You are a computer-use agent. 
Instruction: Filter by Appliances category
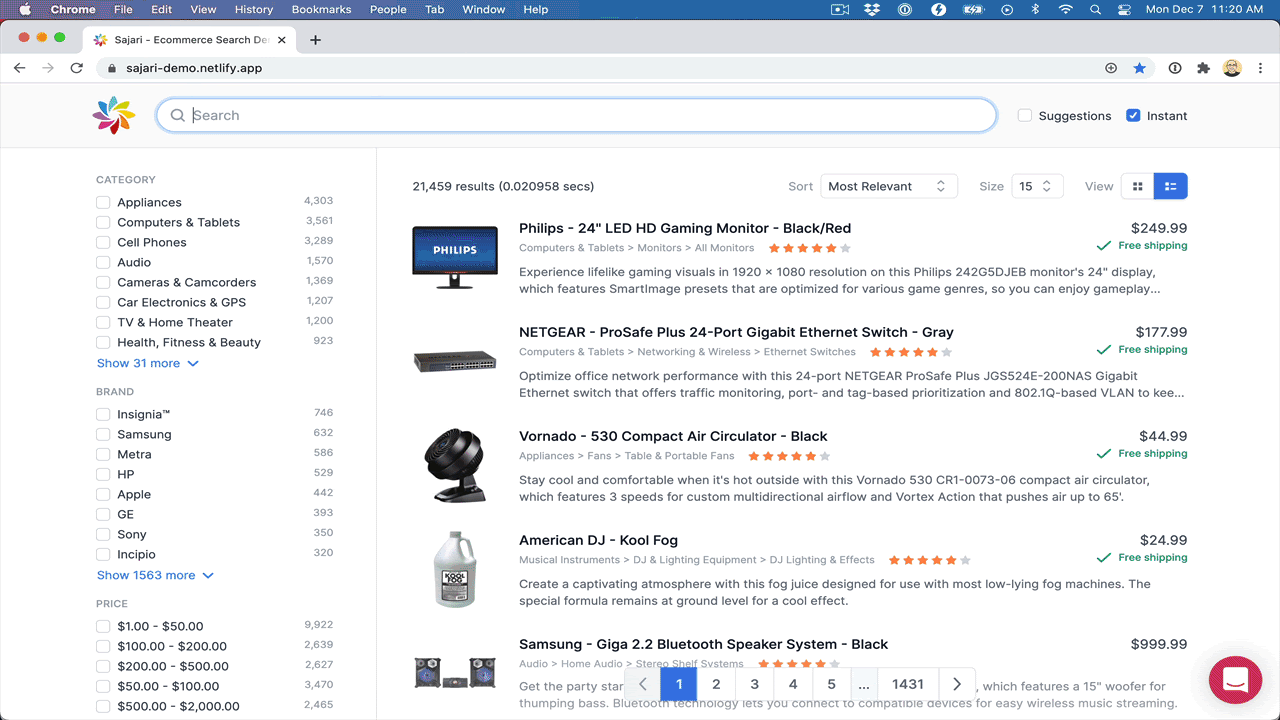click(x=103, y=202)
